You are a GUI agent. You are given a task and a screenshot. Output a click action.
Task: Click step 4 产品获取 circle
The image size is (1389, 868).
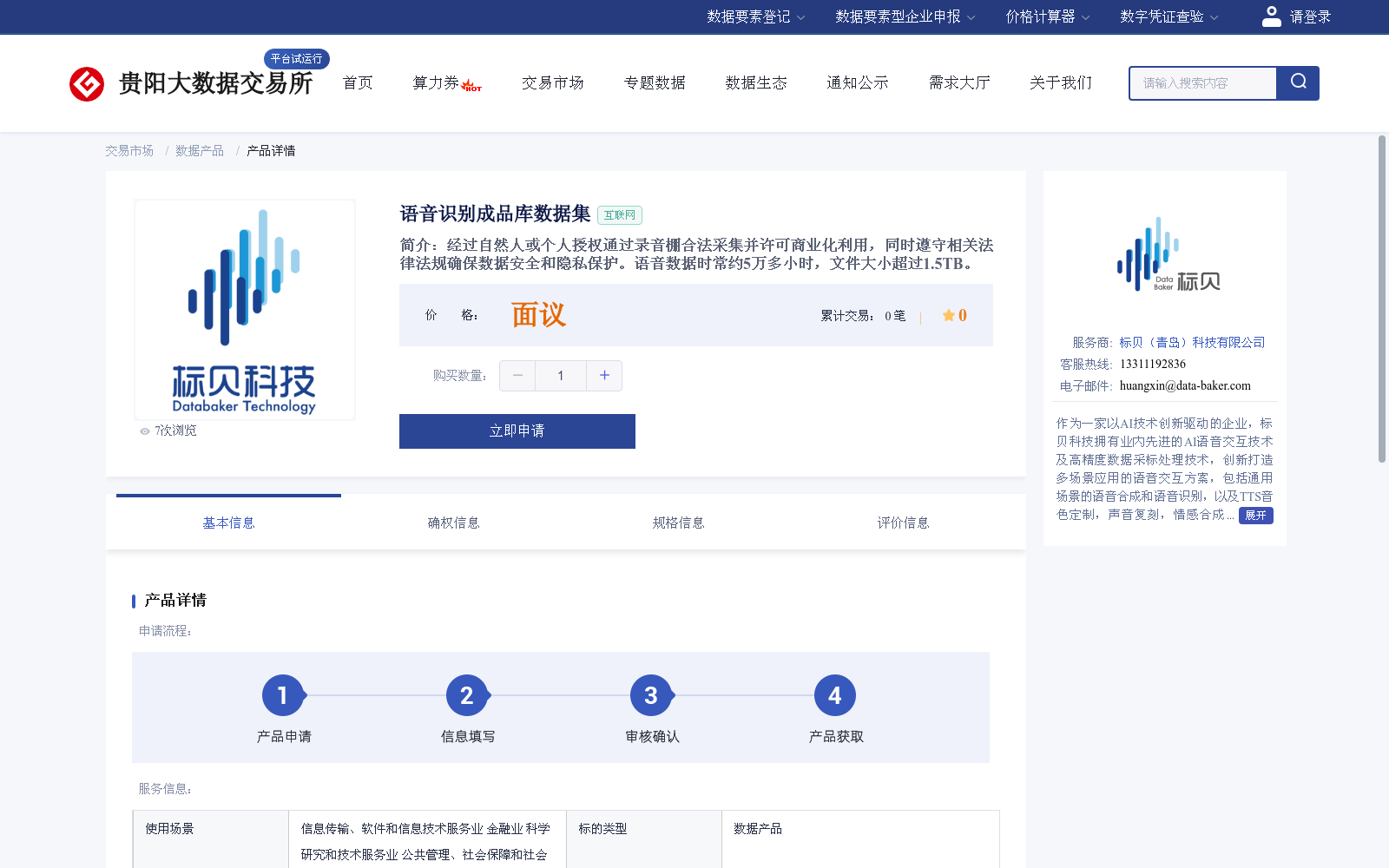pos(834,695)
